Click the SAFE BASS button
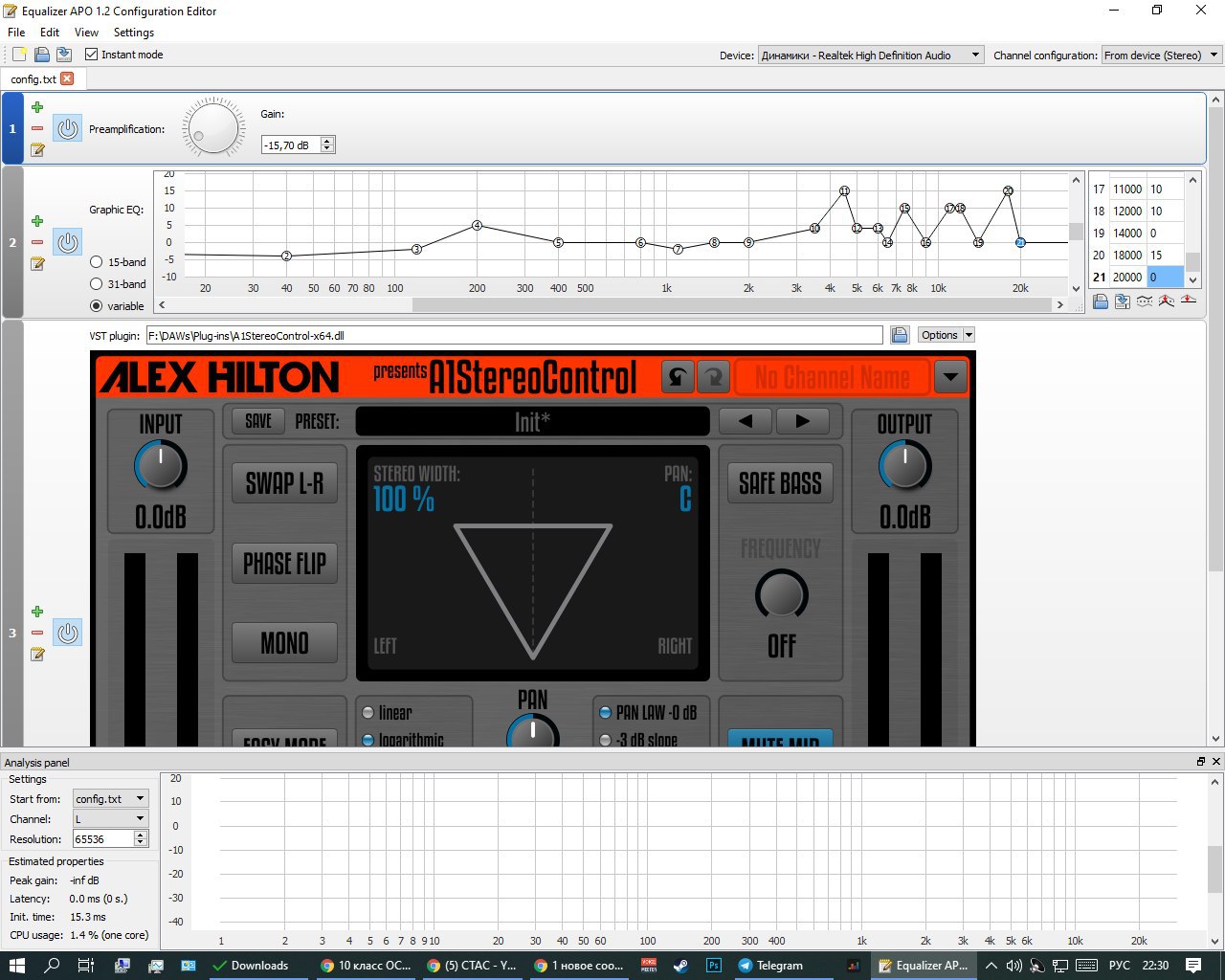Image resolution: width=1225 pixels, height=980 pixels. coord(780,483)
